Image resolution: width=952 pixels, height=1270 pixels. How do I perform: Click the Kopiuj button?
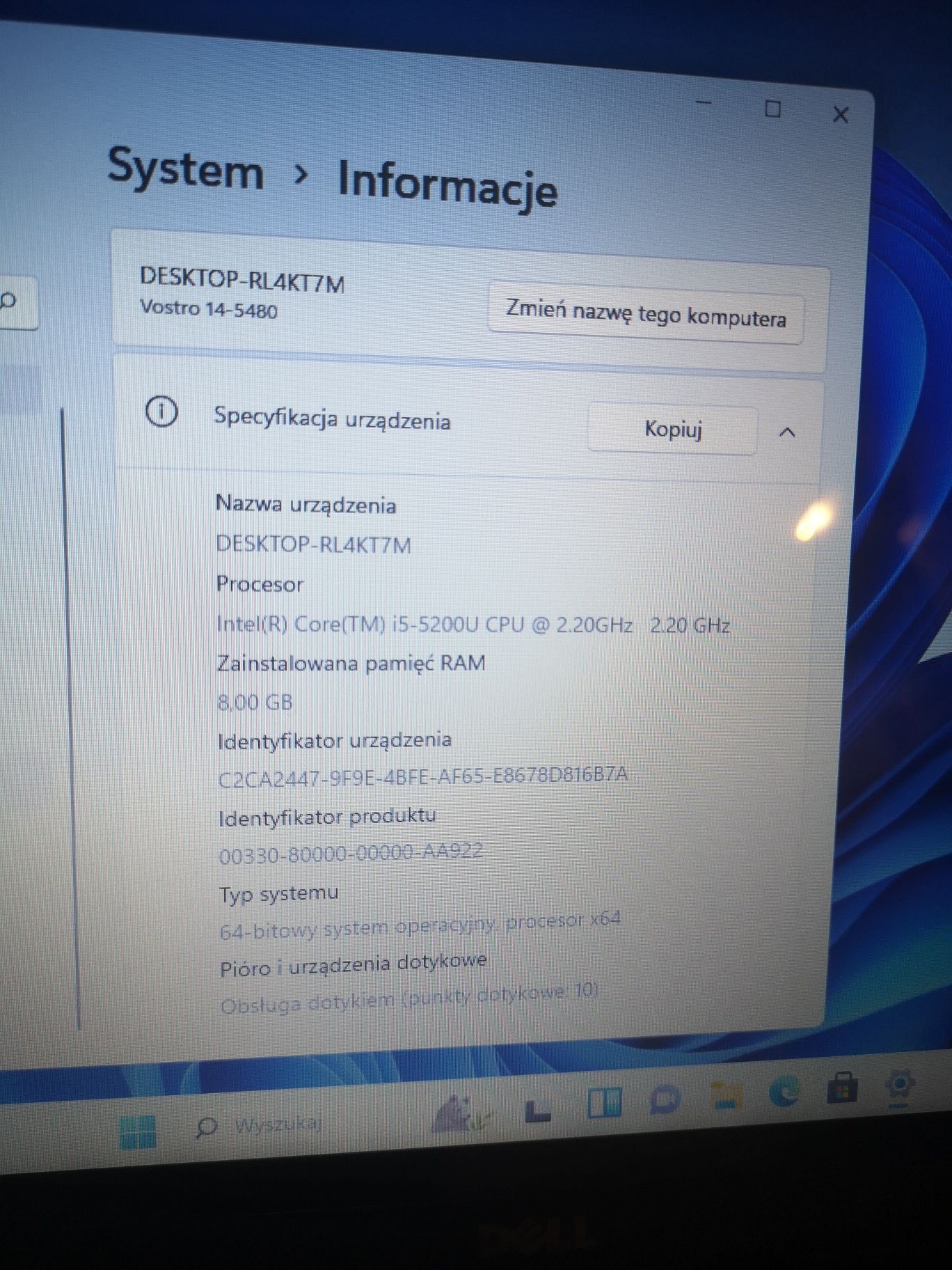point(672,429)
